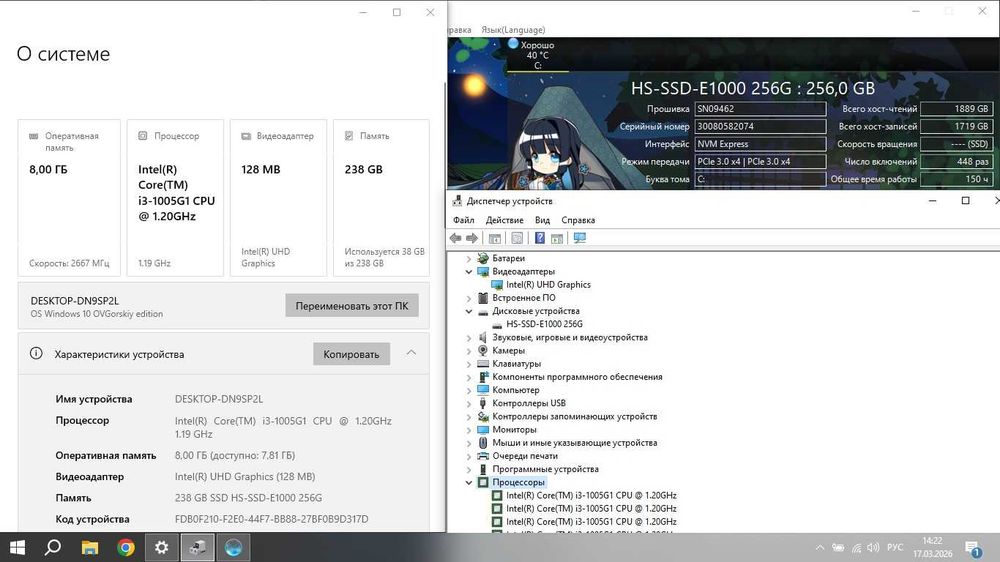Collapse Характеристики устройства section chevron
Screen dimensions: 1000x562
(x=411, y=353)
